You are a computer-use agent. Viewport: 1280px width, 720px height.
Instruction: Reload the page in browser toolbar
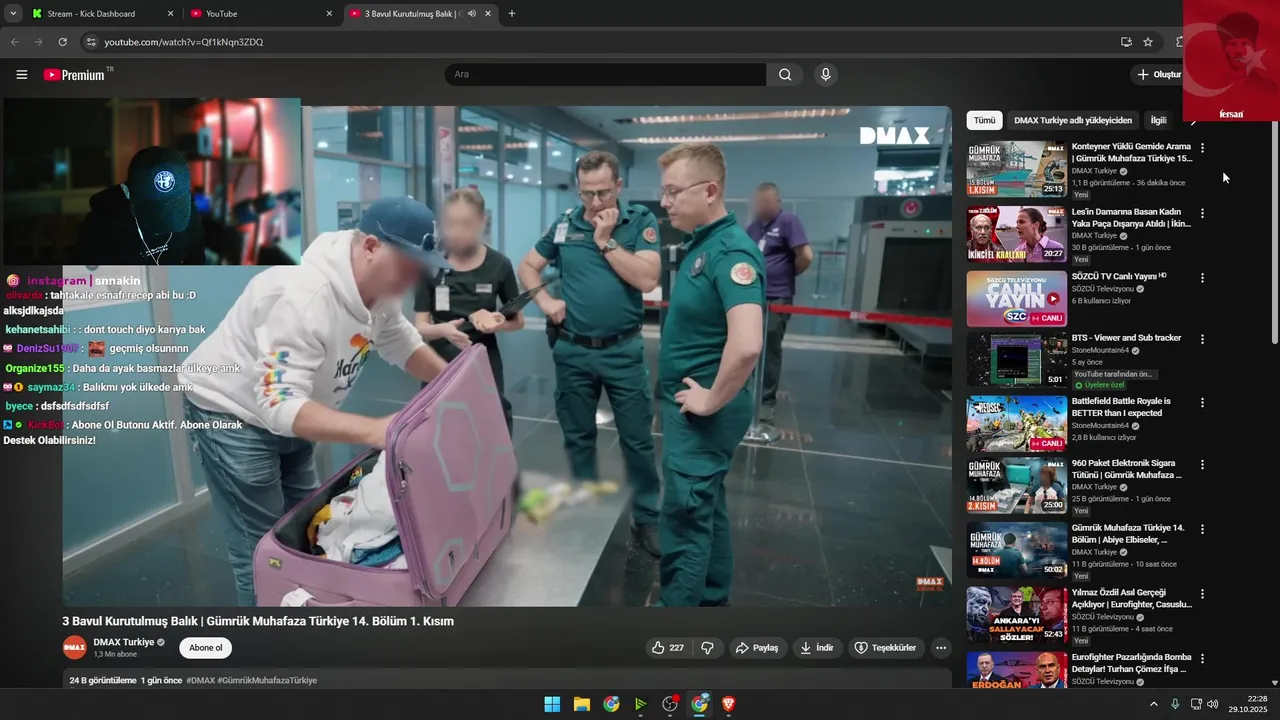tap(62, 42)
